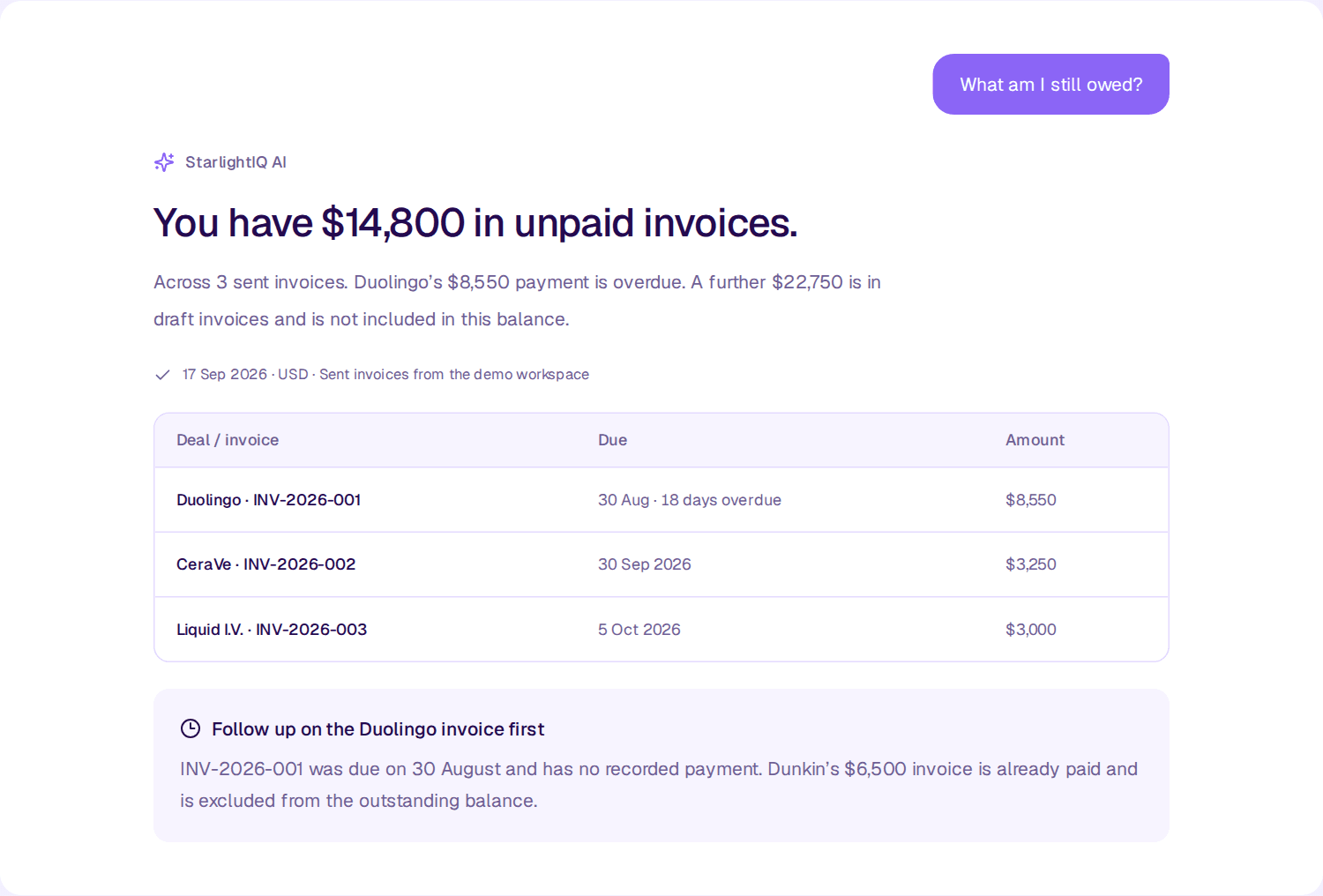This screenshot has height=896, width=1323.
Task: Click the StarlightIQ AI label
Action: point(235,162)
